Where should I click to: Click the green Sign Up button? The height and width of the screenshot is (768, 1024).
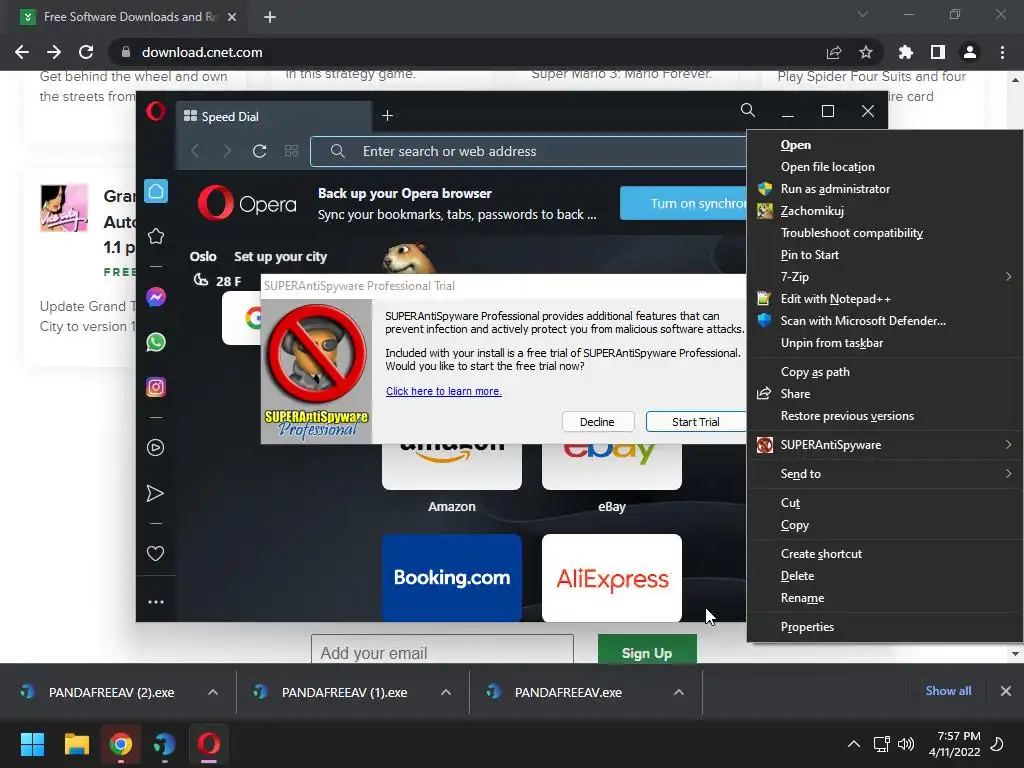[647, 650]
